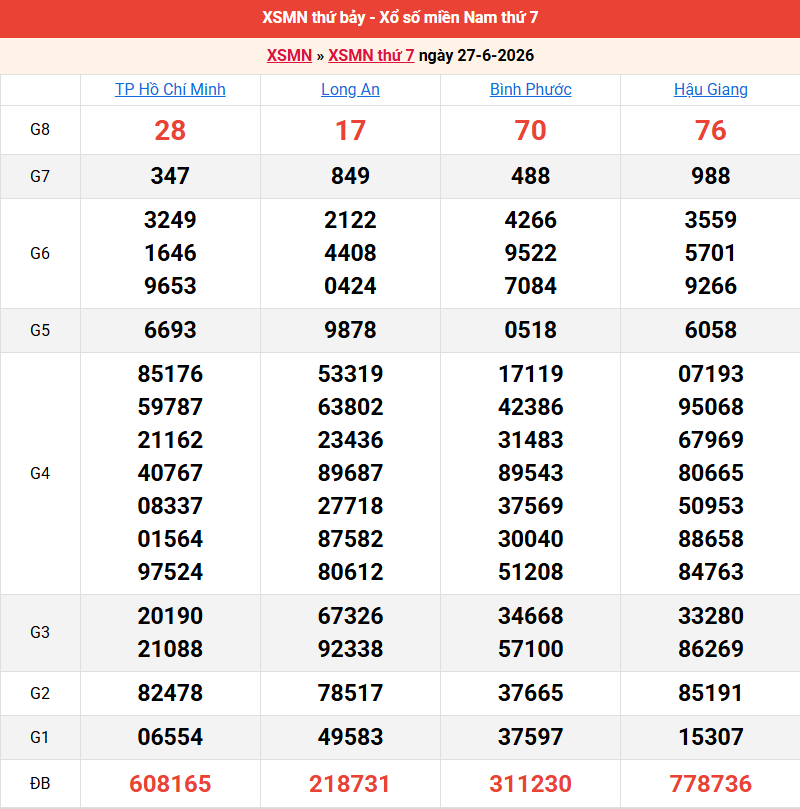Select G8 result 28 for Hồ Chí Minh

coord(170,131)
